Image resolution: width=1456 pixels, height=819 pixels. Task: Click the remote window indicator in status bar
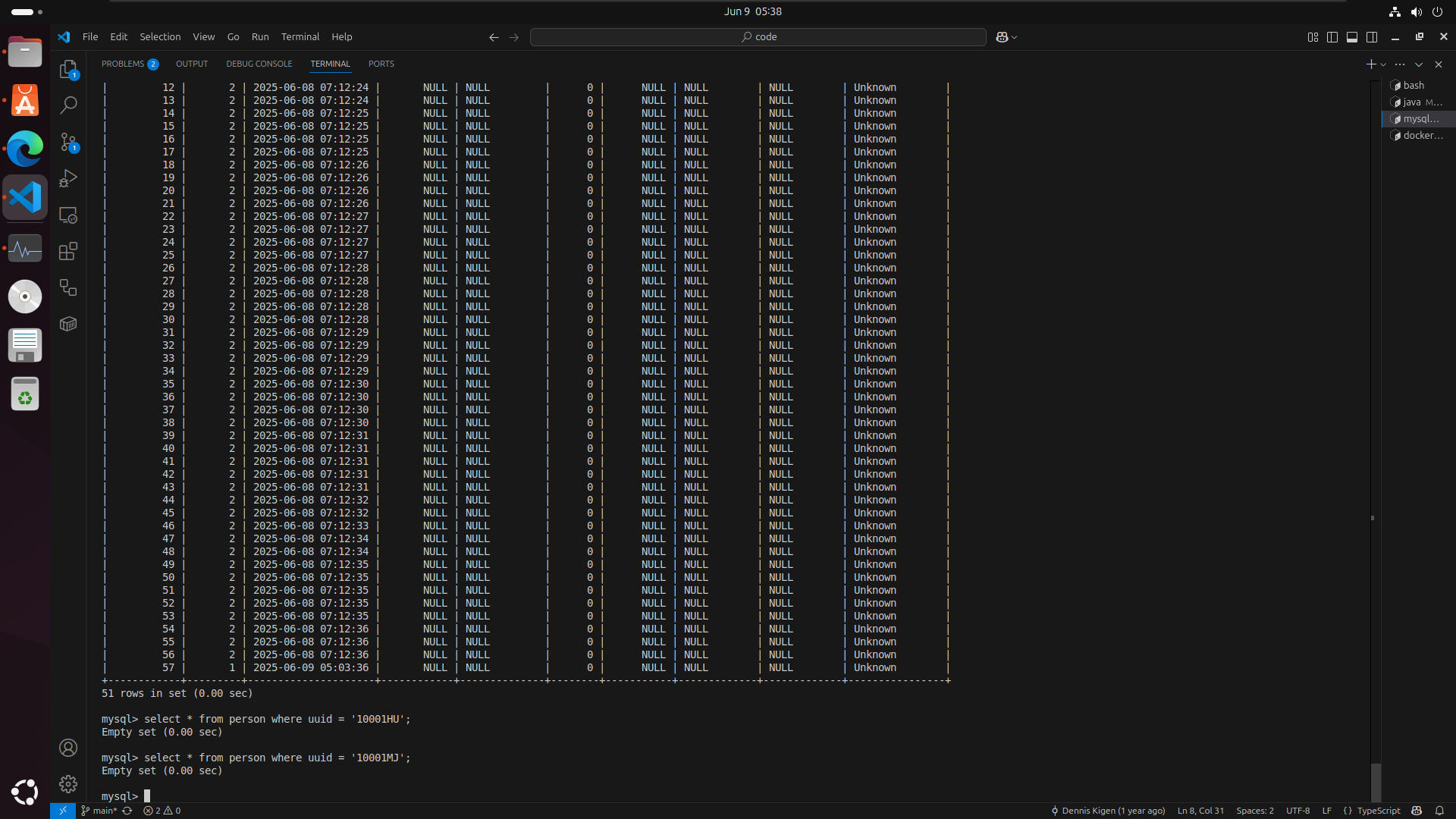(x=63, y=811)
